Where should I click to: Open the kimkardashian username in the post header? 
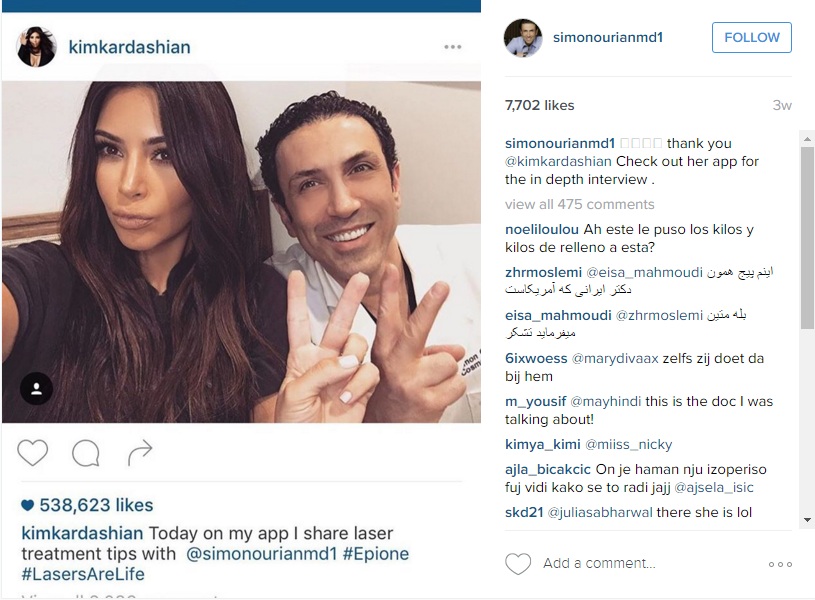(x=129, y=47)
